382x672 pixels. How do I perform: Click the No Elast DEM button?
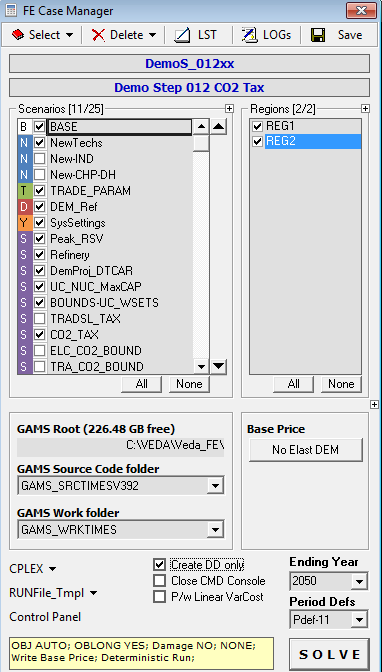pyautogui.click(x=305, y=450)
